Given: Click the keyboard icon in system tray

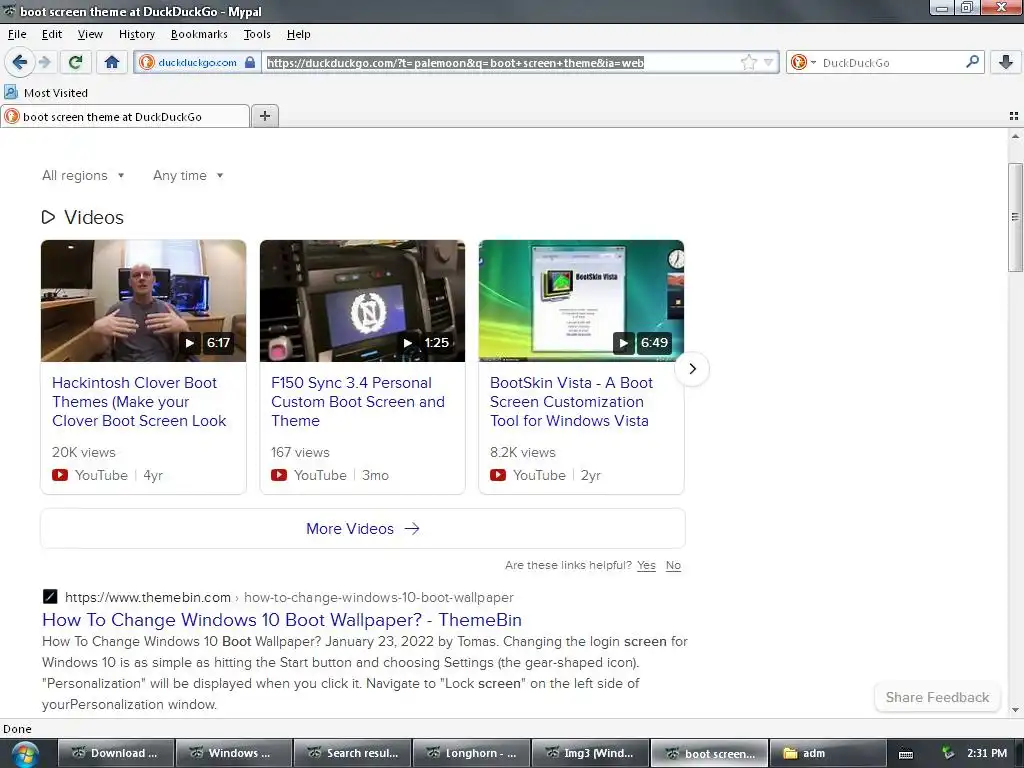Looking at the screenshot, I should [x=906, y=754].
